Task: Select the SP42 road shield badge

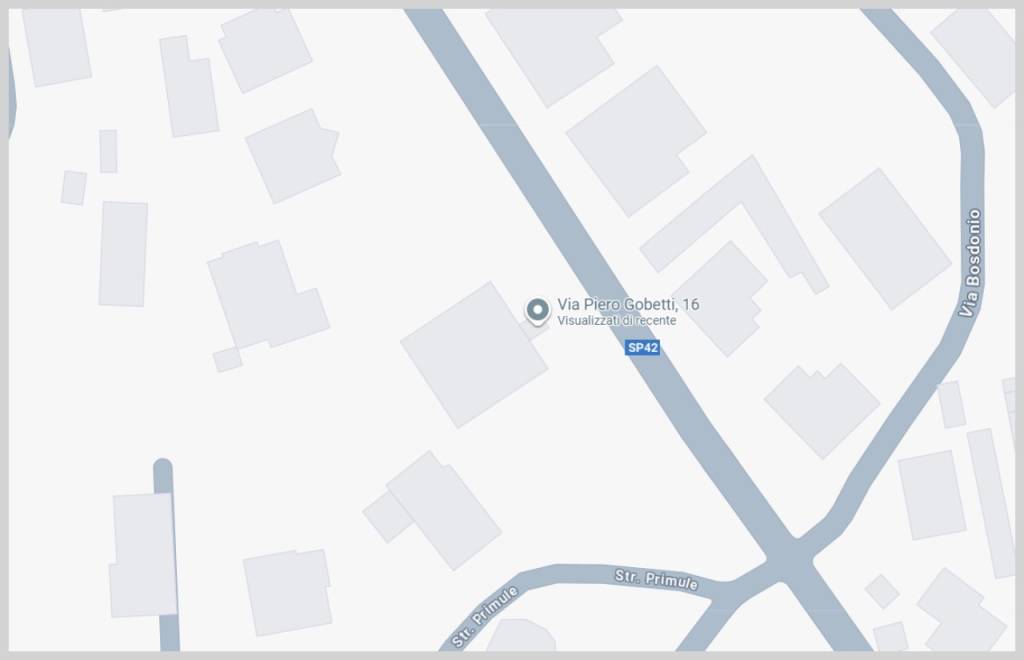Action: coord(643,347)
